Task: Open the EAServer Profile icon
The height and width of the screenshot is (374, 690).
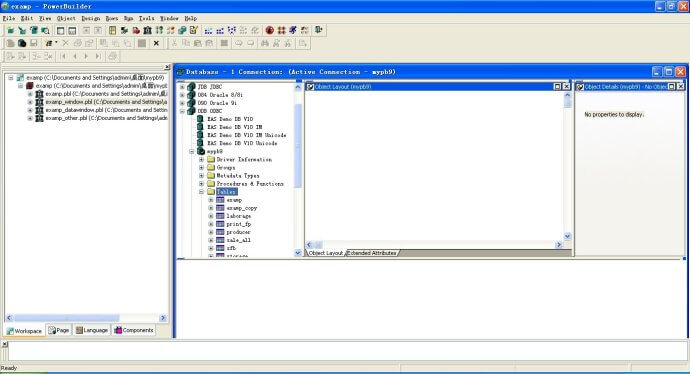Action: pos(170,30)
